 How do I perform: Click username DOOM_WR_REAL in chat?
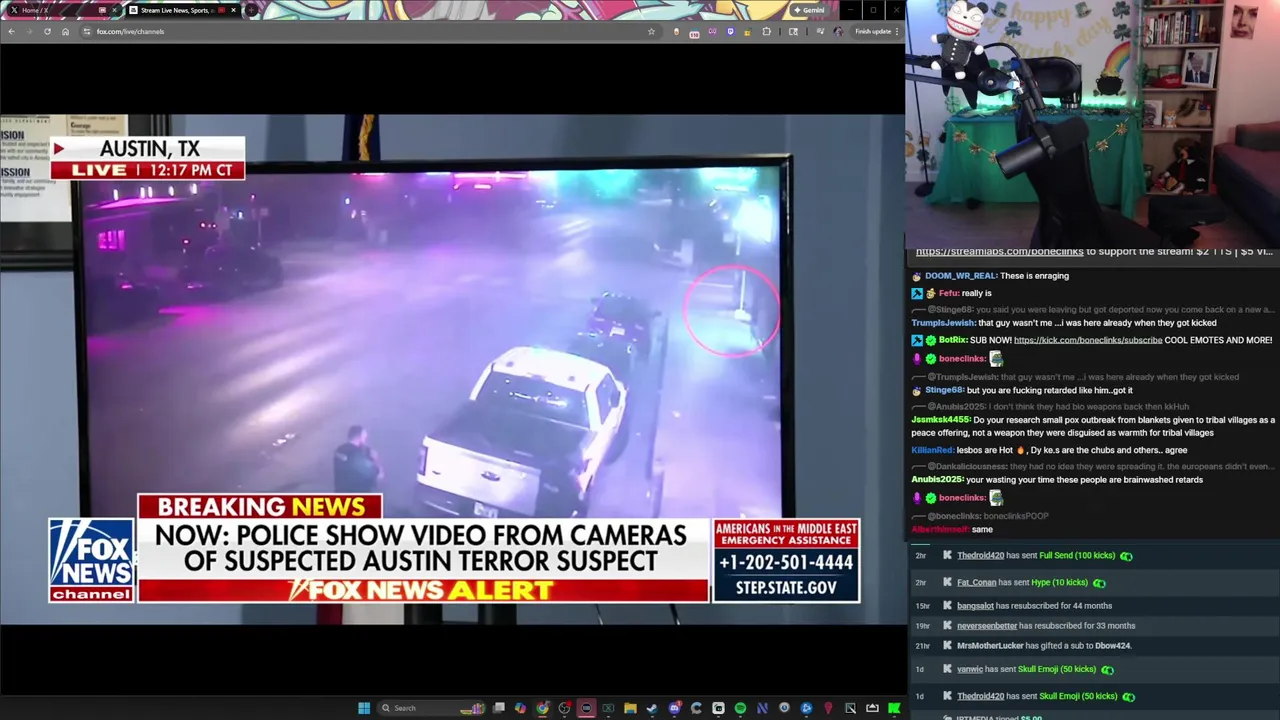pyautogui.click(x=961, y=276)
